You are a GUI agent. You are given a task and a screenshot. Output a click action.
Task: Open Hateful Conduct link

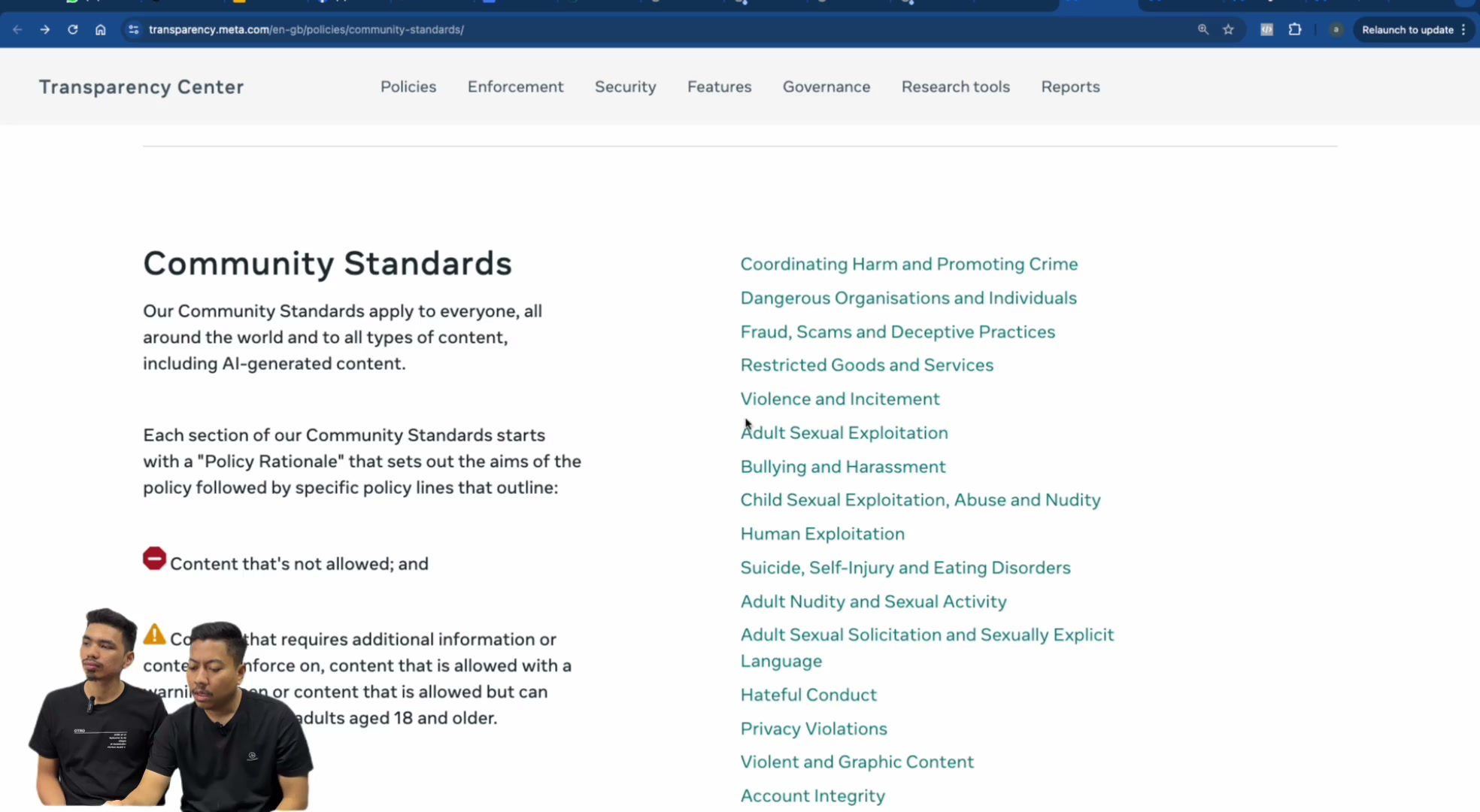click(808, 695)
